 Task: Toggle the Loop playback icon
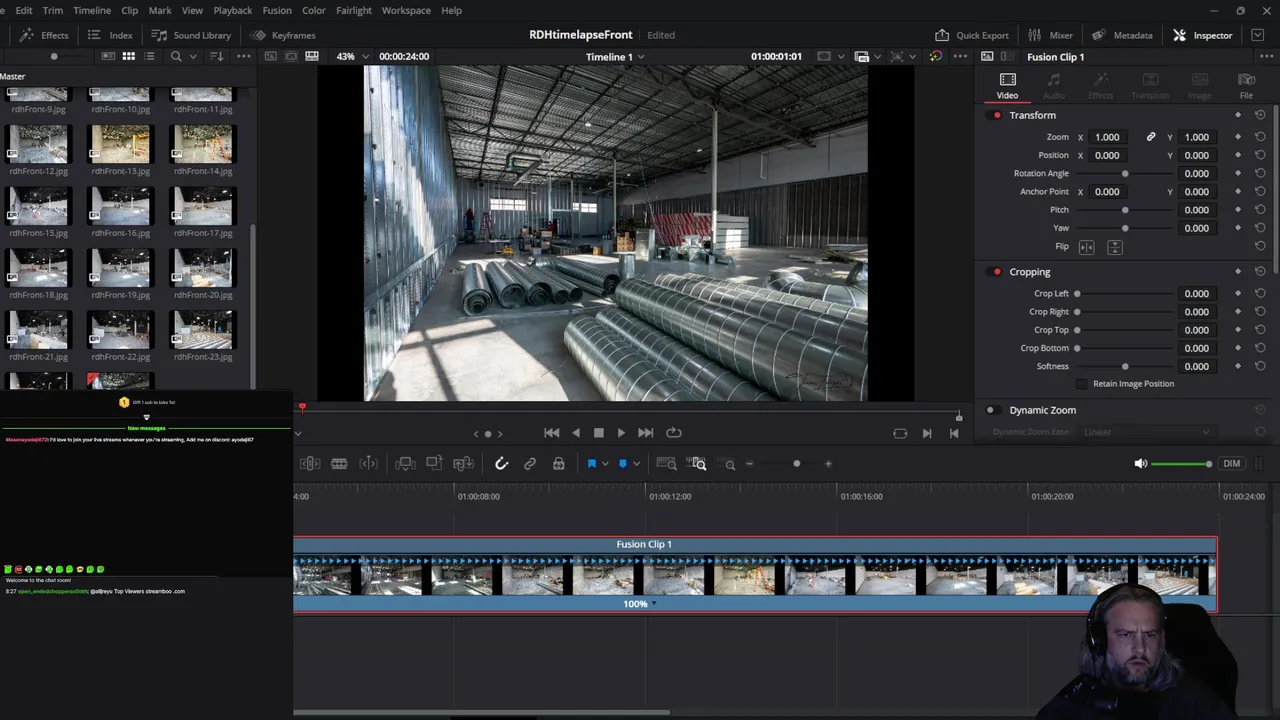pos(674,433)
